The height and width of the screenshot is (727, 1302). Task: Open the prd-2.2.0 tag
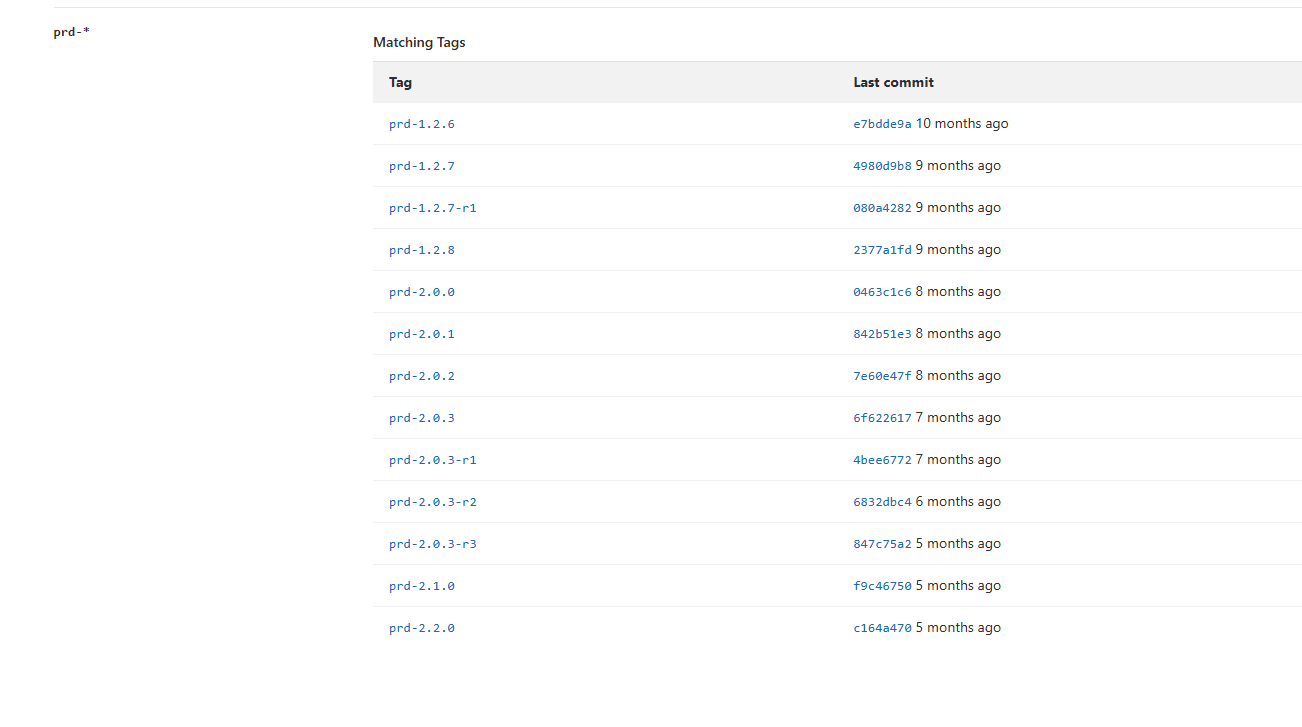[x=421, y=628]
